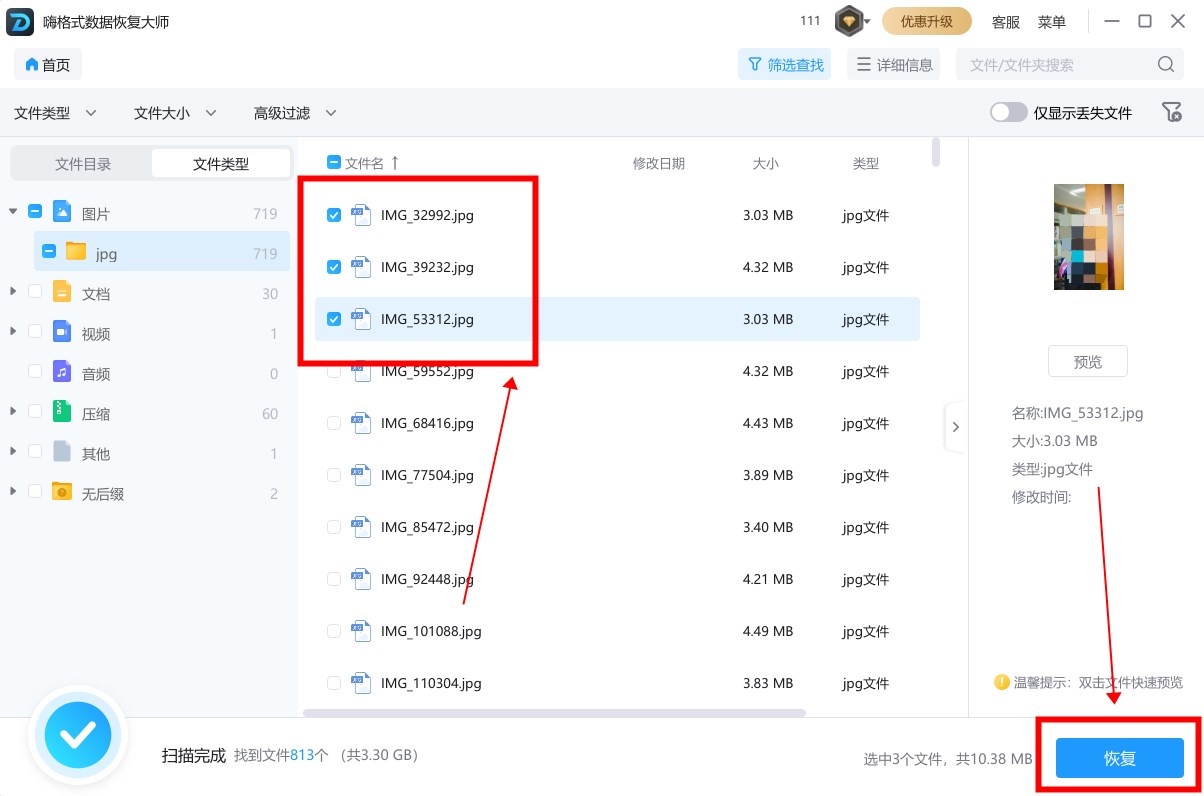1204x796 pixels.
Task: Click the 预览 button
Action: coord(1088,362)
